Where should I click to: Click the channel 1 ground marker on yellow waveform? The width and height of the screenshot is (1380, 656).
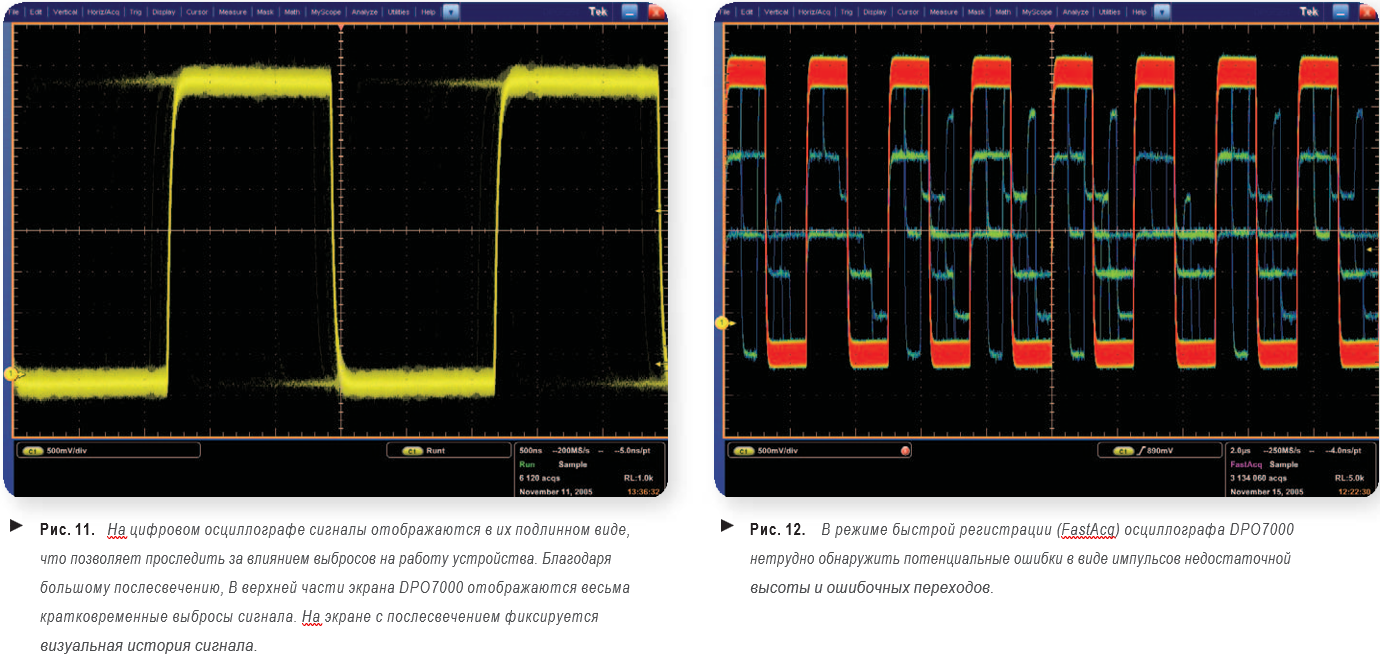pyautogui.click(x=11, y=374)
